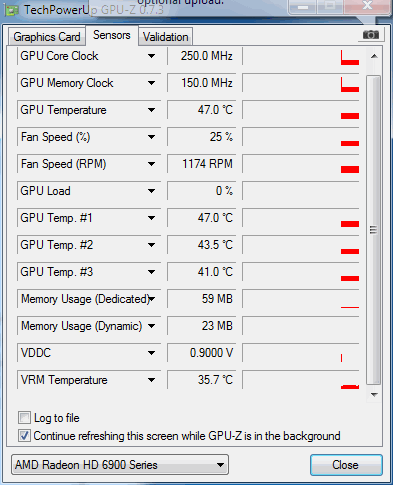Click the GPU Core Clock history graph
Screen dimensions: 393x485
pyautogui.click(x=301, y=56)
